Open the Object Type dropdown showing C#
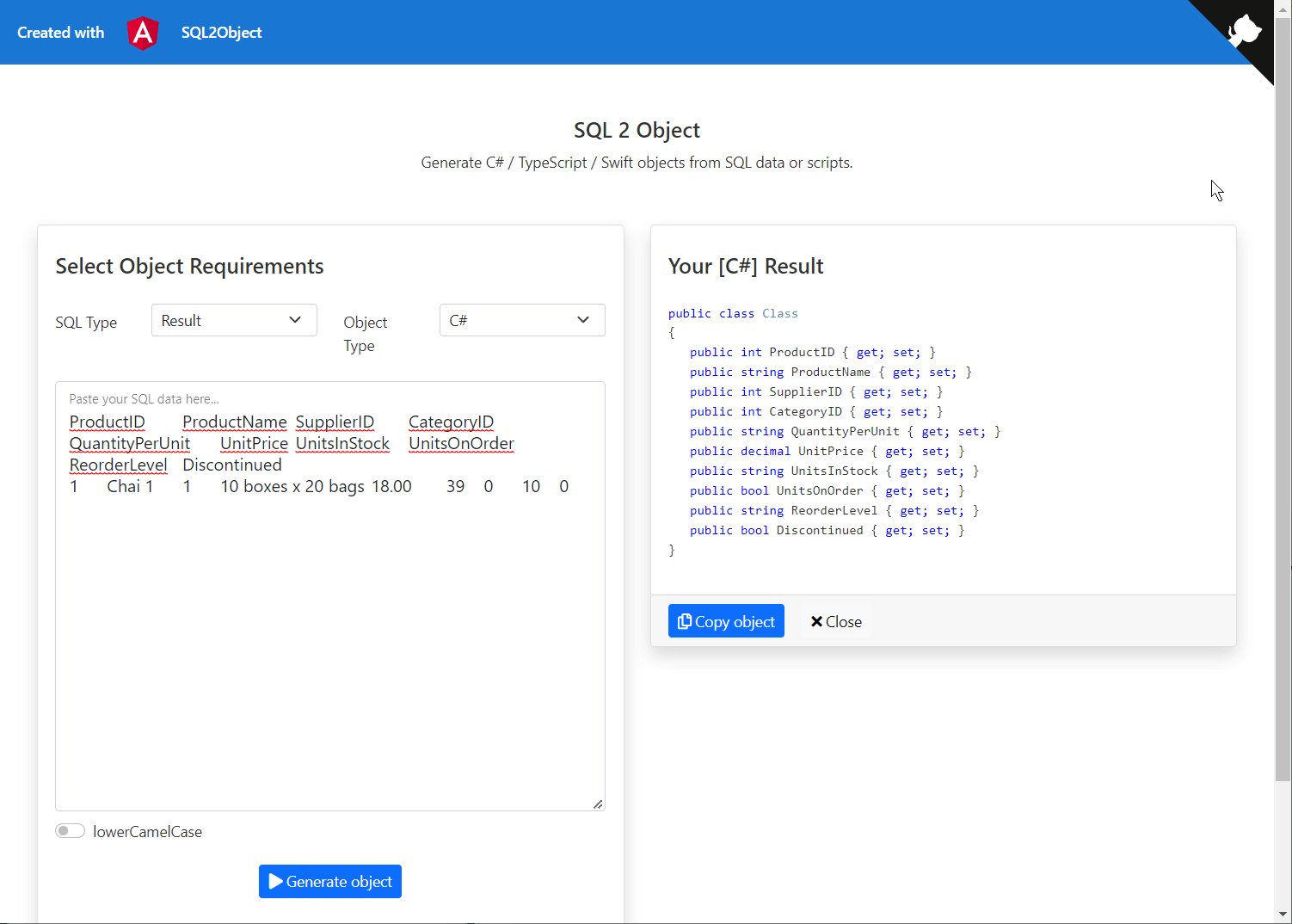 click(521, 319)
